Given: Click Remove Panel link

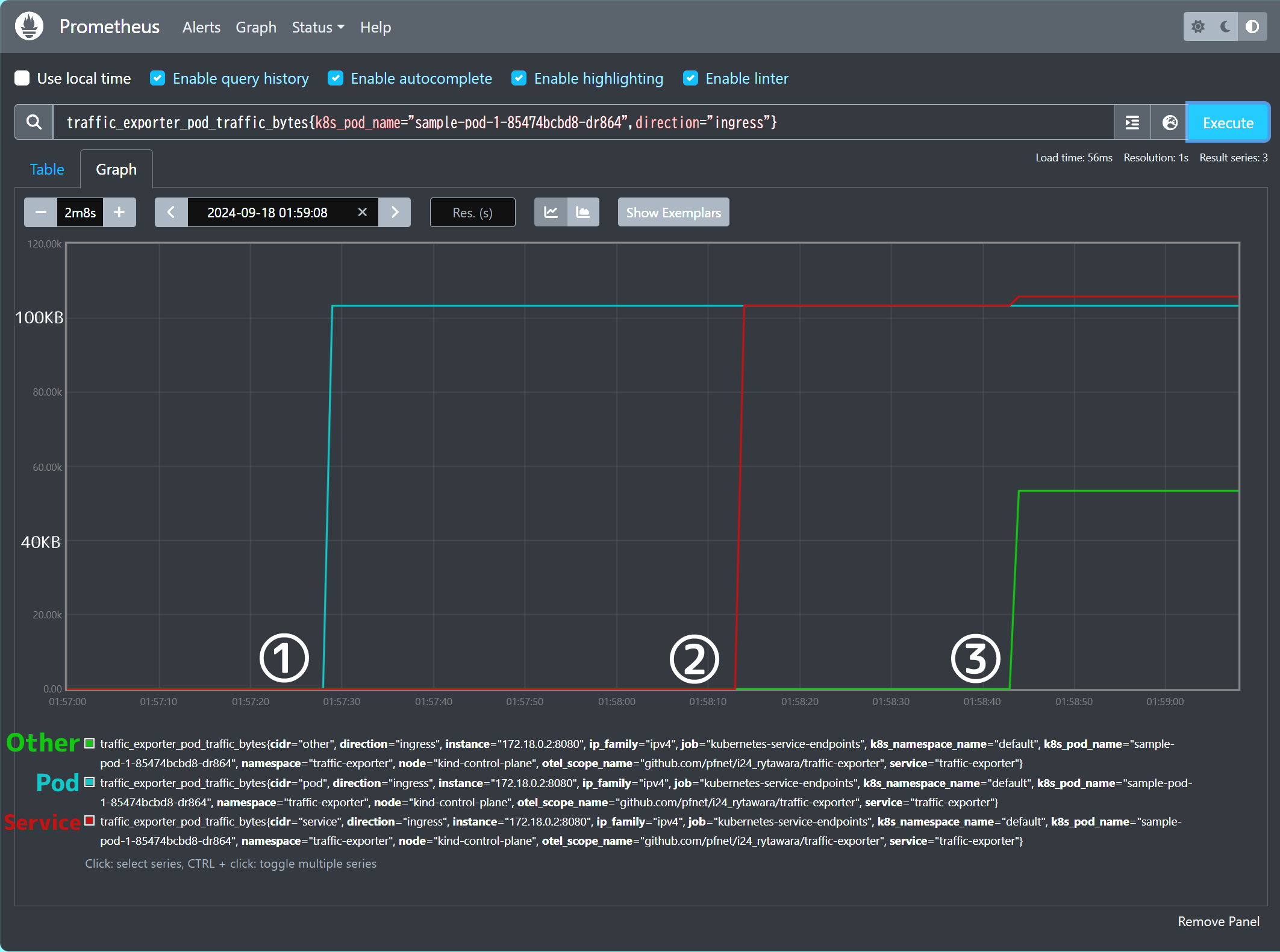Looking at the screenshot, I should click(1219, 921).
